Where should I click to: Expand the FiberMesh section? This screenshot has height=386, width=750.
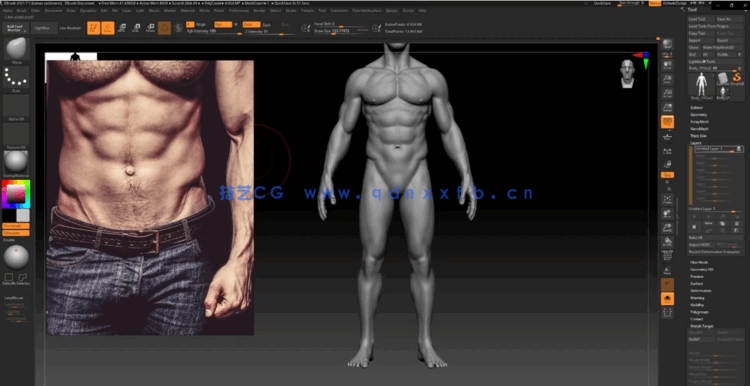pos(699,262)
